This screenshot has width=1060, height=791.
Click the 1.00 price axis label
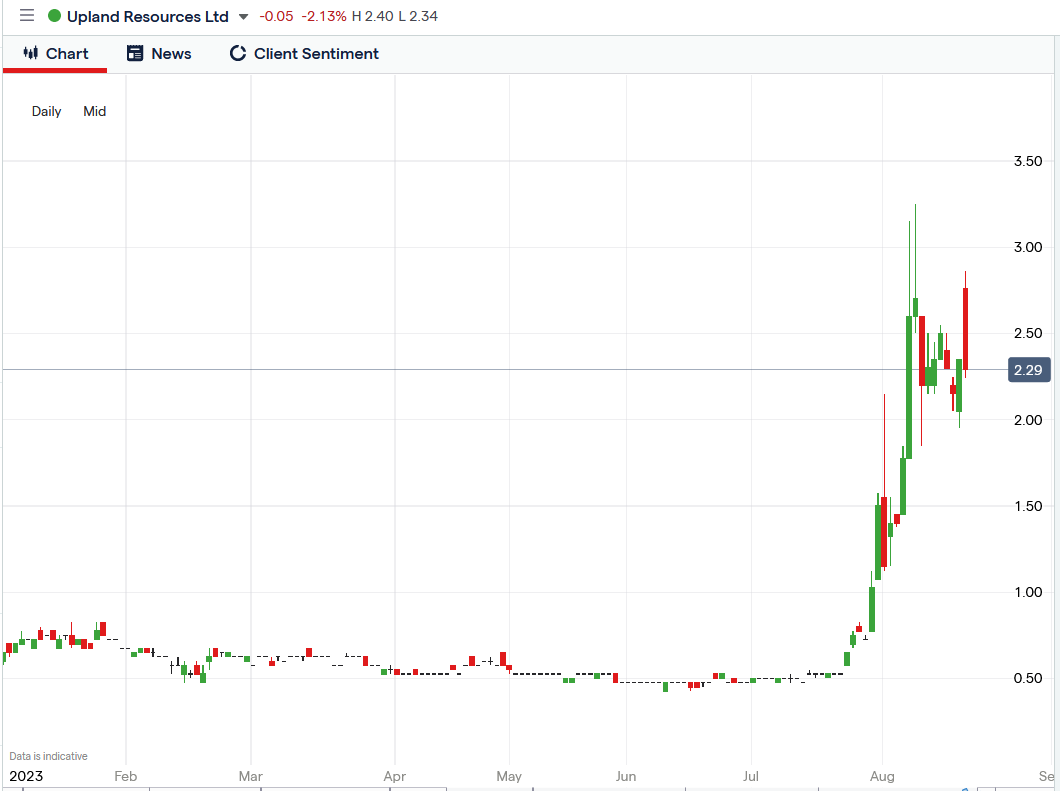click(x=1028, y=592)
